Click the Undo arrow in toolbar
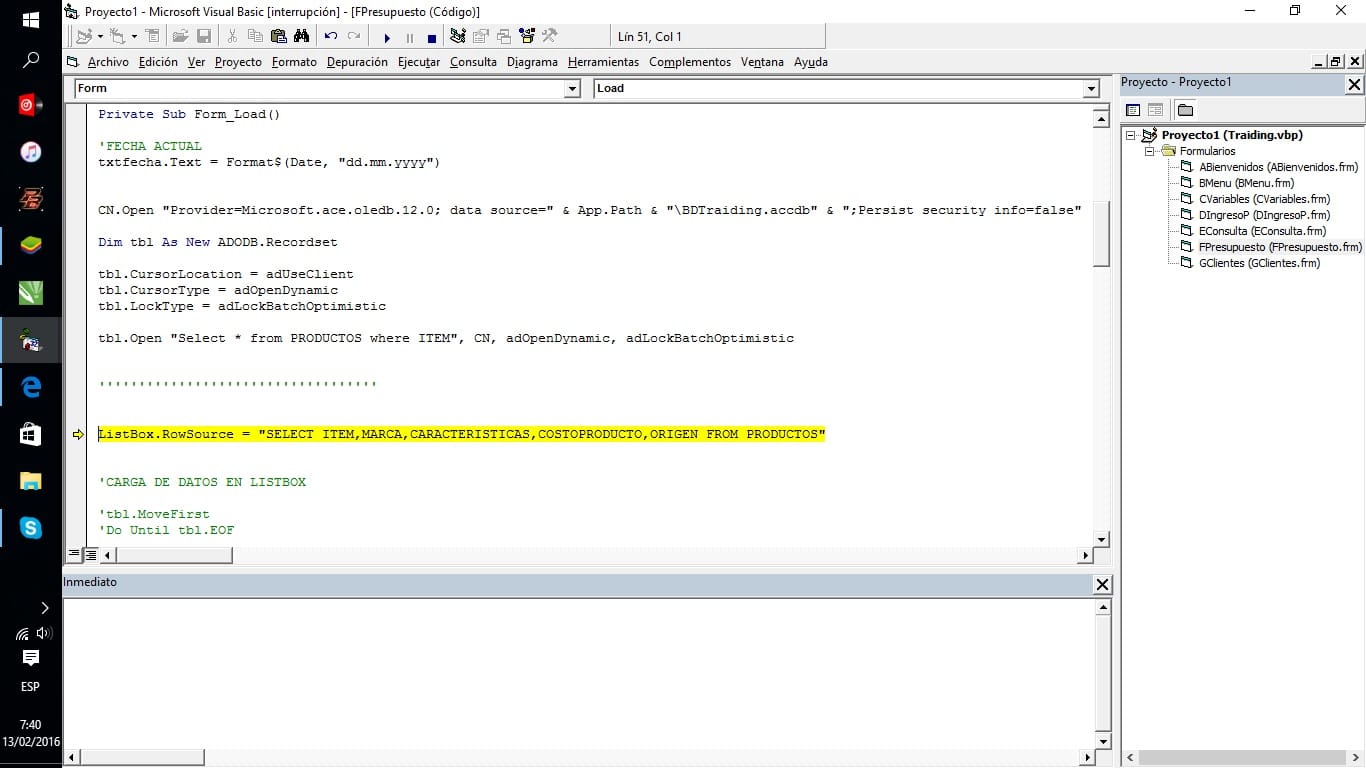 [331, 37]
